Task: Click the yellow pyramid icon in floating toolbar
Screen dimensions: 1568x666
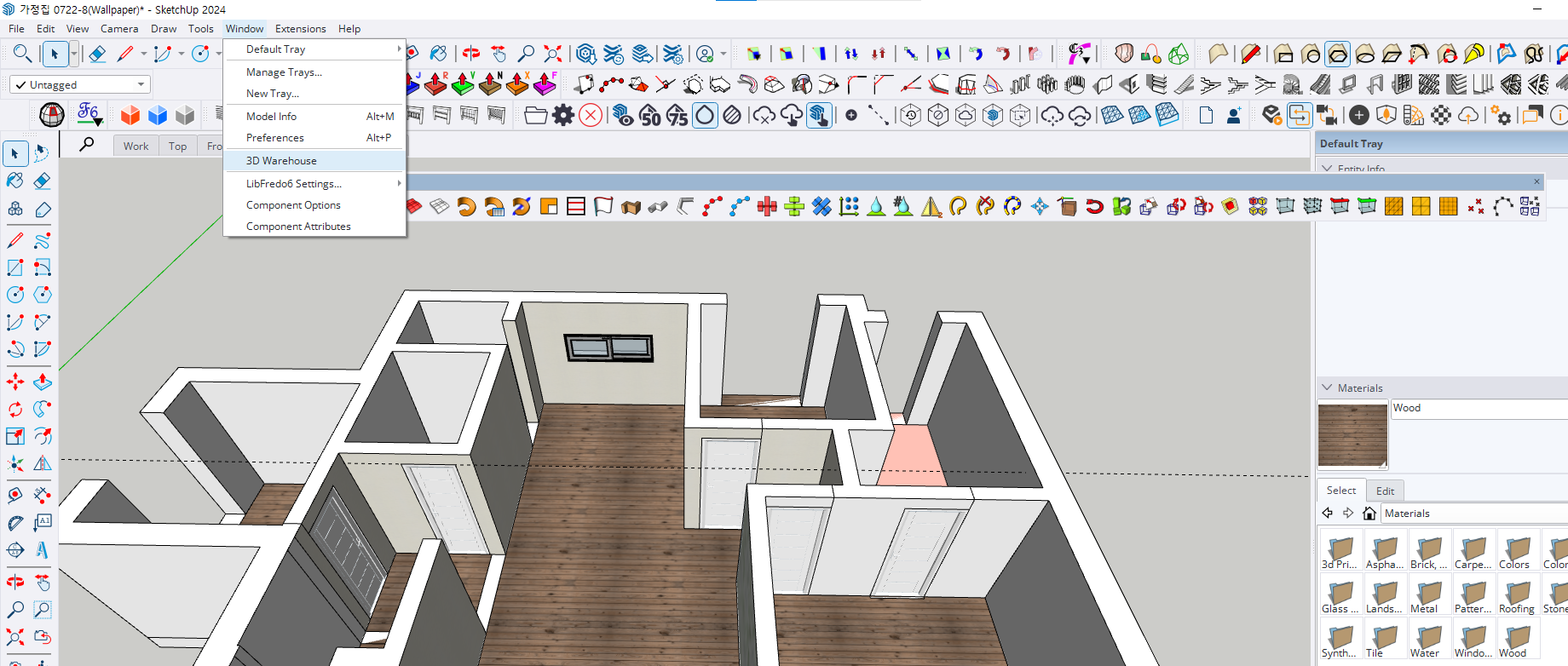Action: (x=931, y=206)
